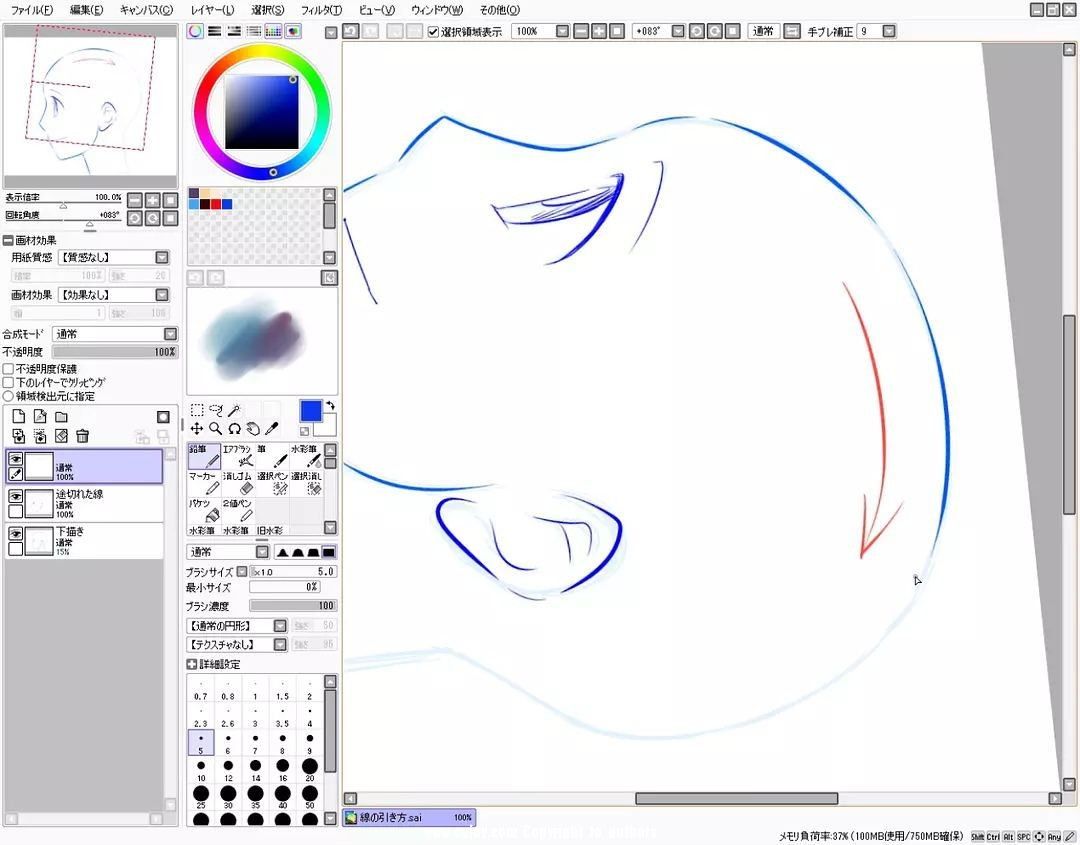Open the フィルタ(T) menu

[x=321, y=10]
